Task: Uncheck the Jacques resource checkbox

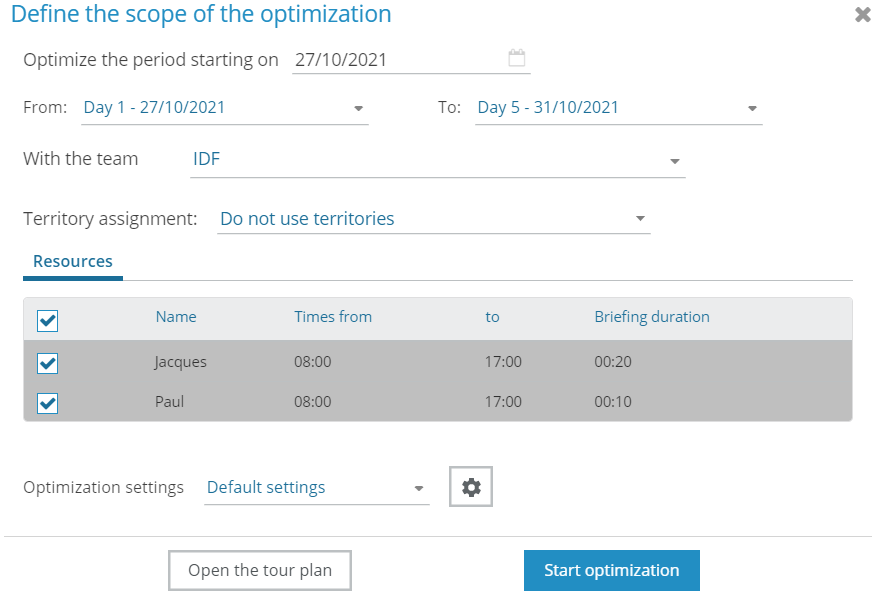Action: point(47,363)
